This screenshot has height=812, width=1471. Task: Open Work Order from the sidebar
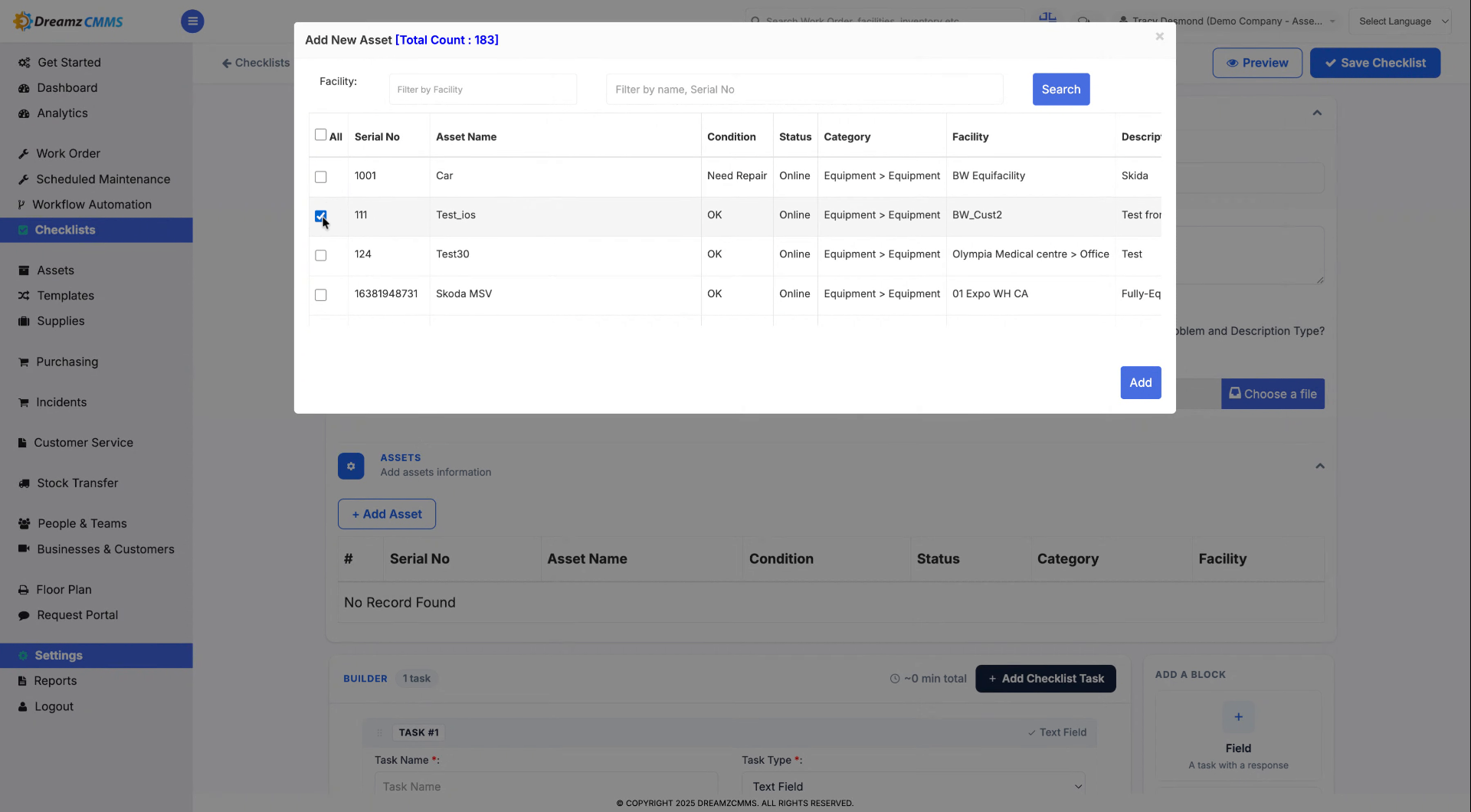coord(68,154)
